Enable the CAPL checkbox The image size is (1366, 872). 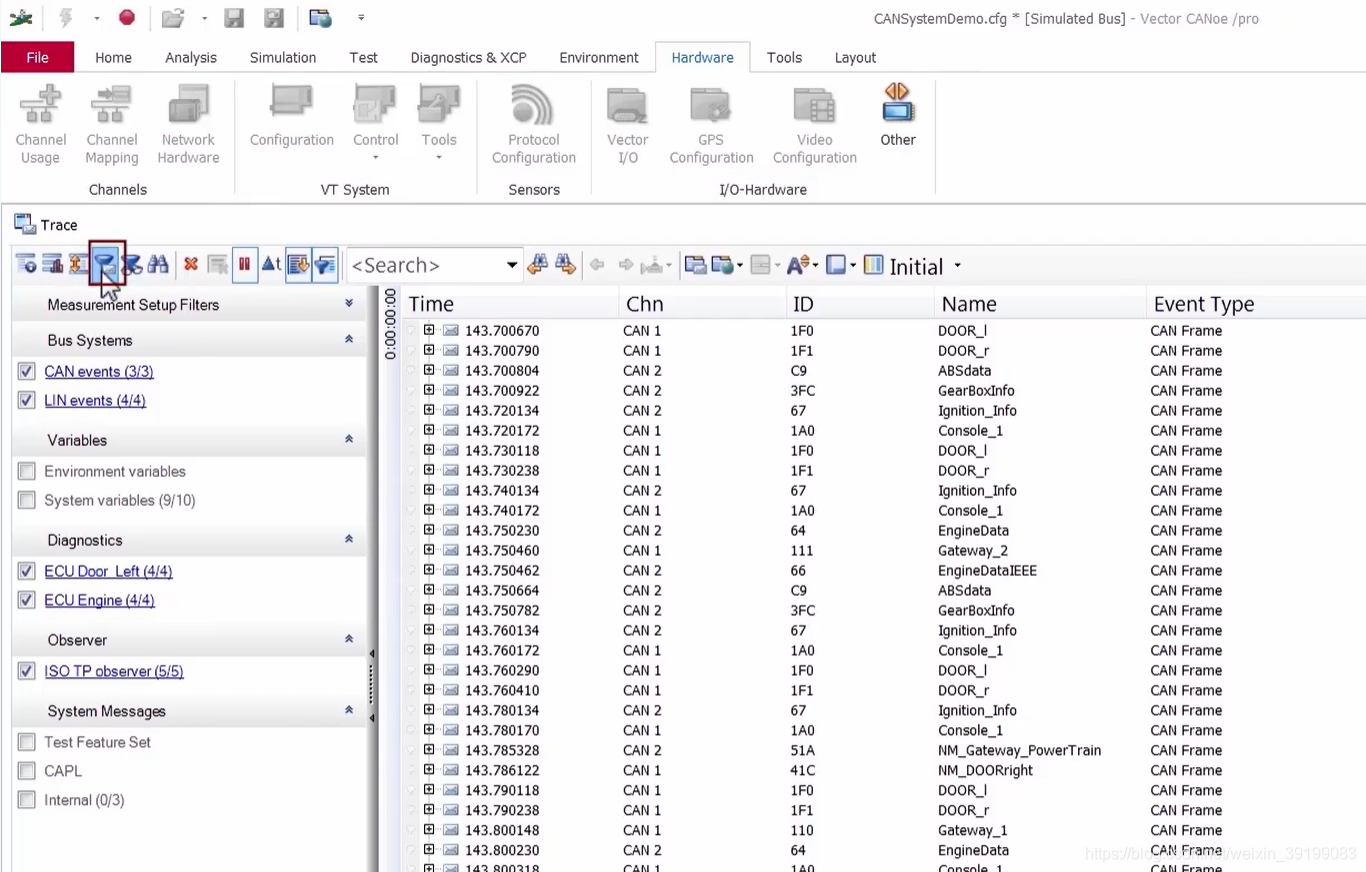pyautogui.click(x=27, y=771)
